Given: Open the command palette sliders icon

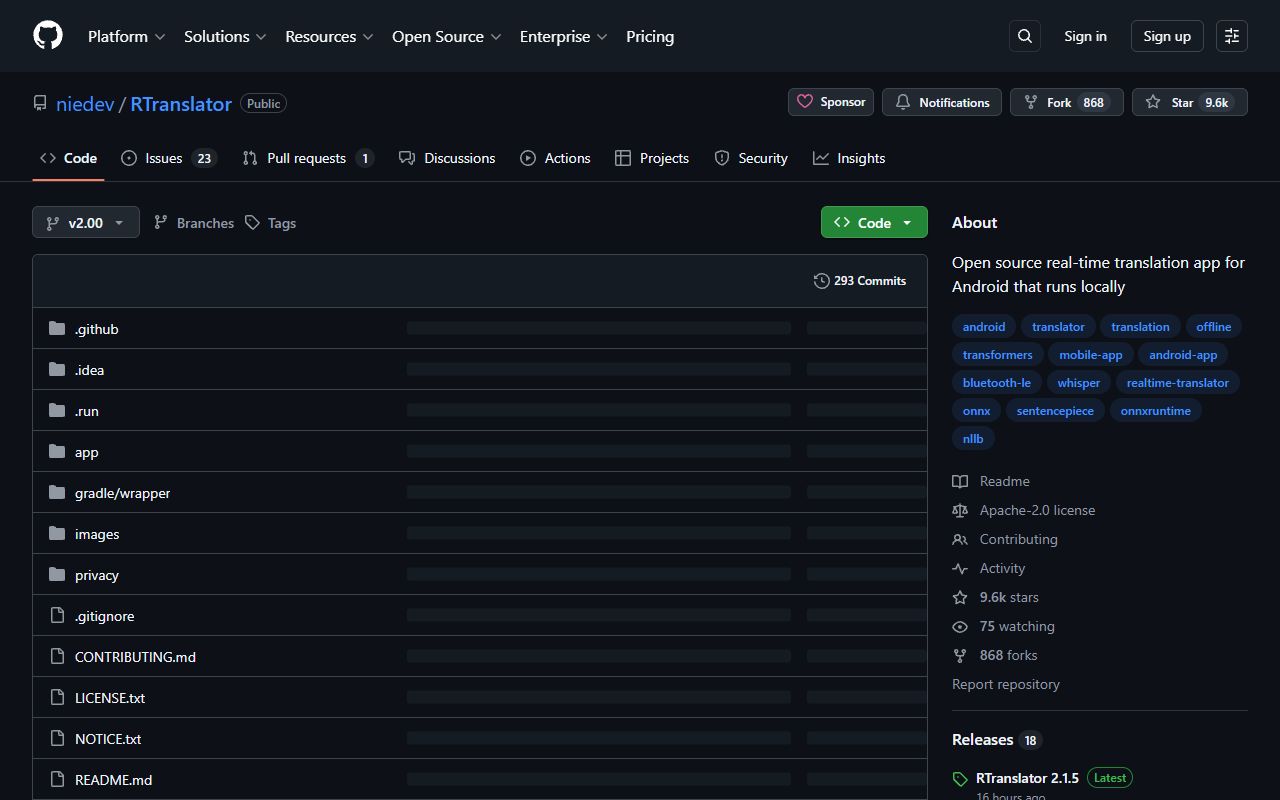Looking at the screenshot, I should (1231, 36).
